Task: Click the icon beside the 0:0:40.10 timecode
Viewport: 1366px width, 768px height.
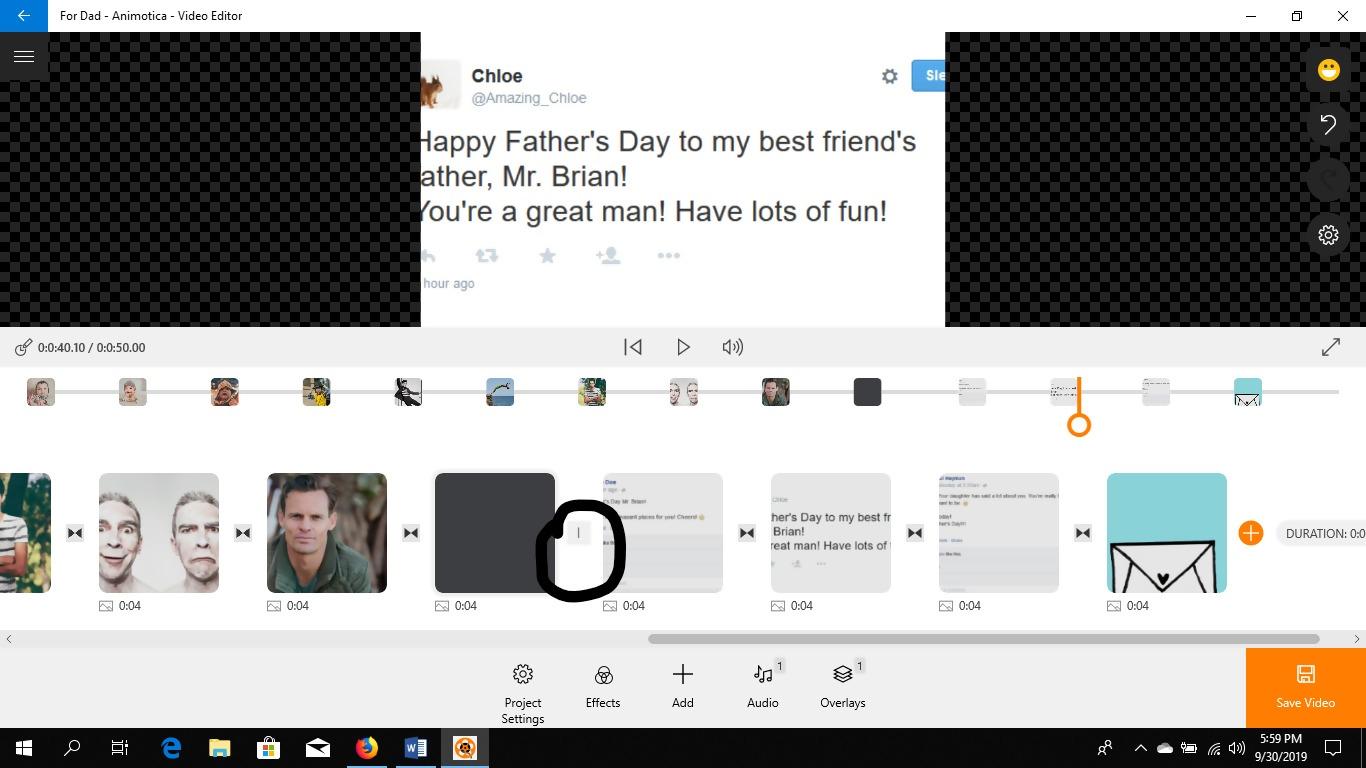Action: [23, 347]
